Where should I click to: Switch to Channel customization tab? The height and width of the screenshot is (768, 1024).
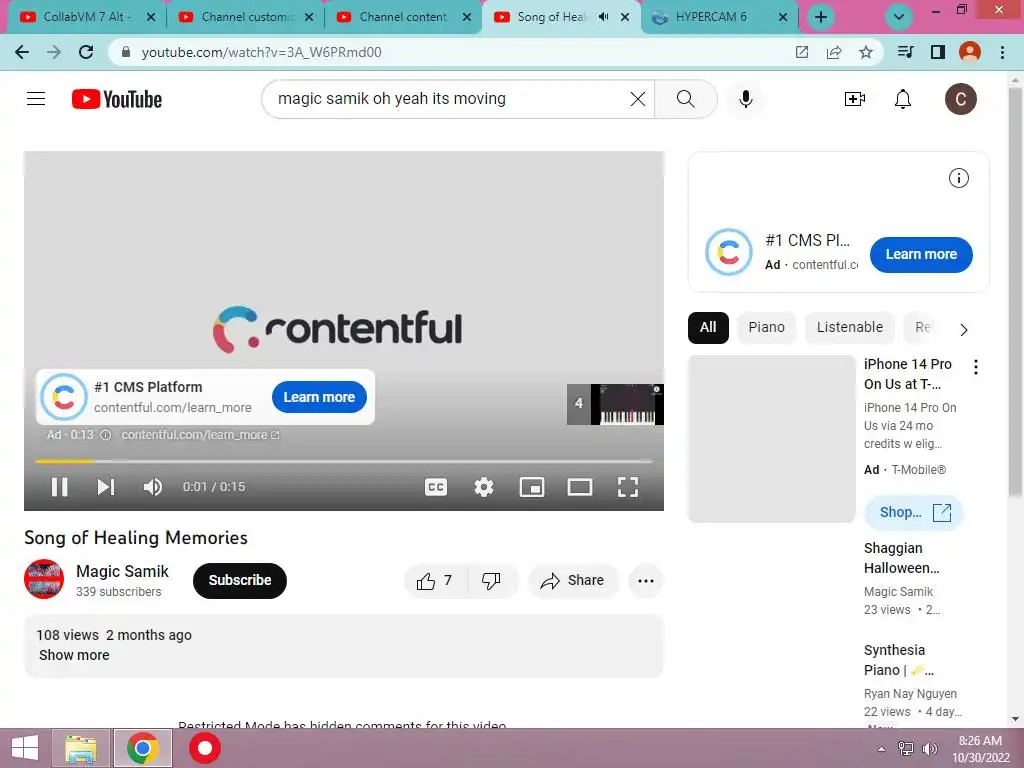[x=246, y=17]
